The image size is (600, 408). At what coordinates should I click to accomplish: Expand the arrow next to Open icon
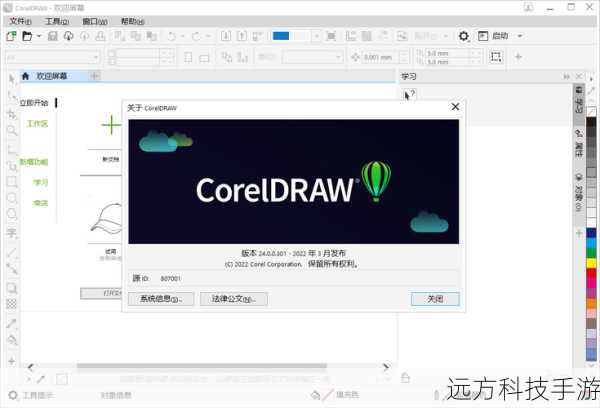(39, 36)
